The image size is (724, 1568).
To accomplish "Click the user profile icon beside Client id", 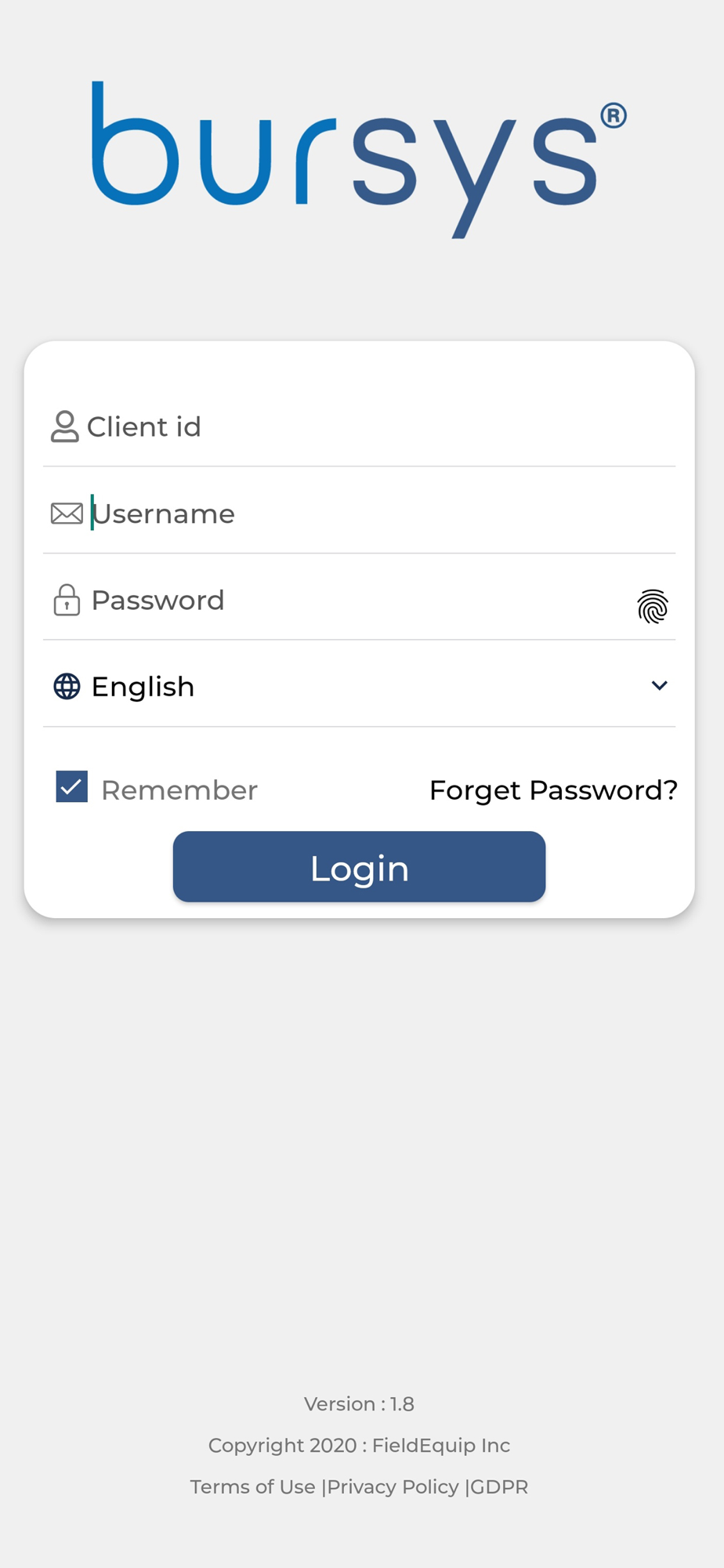I will (64, 426).
